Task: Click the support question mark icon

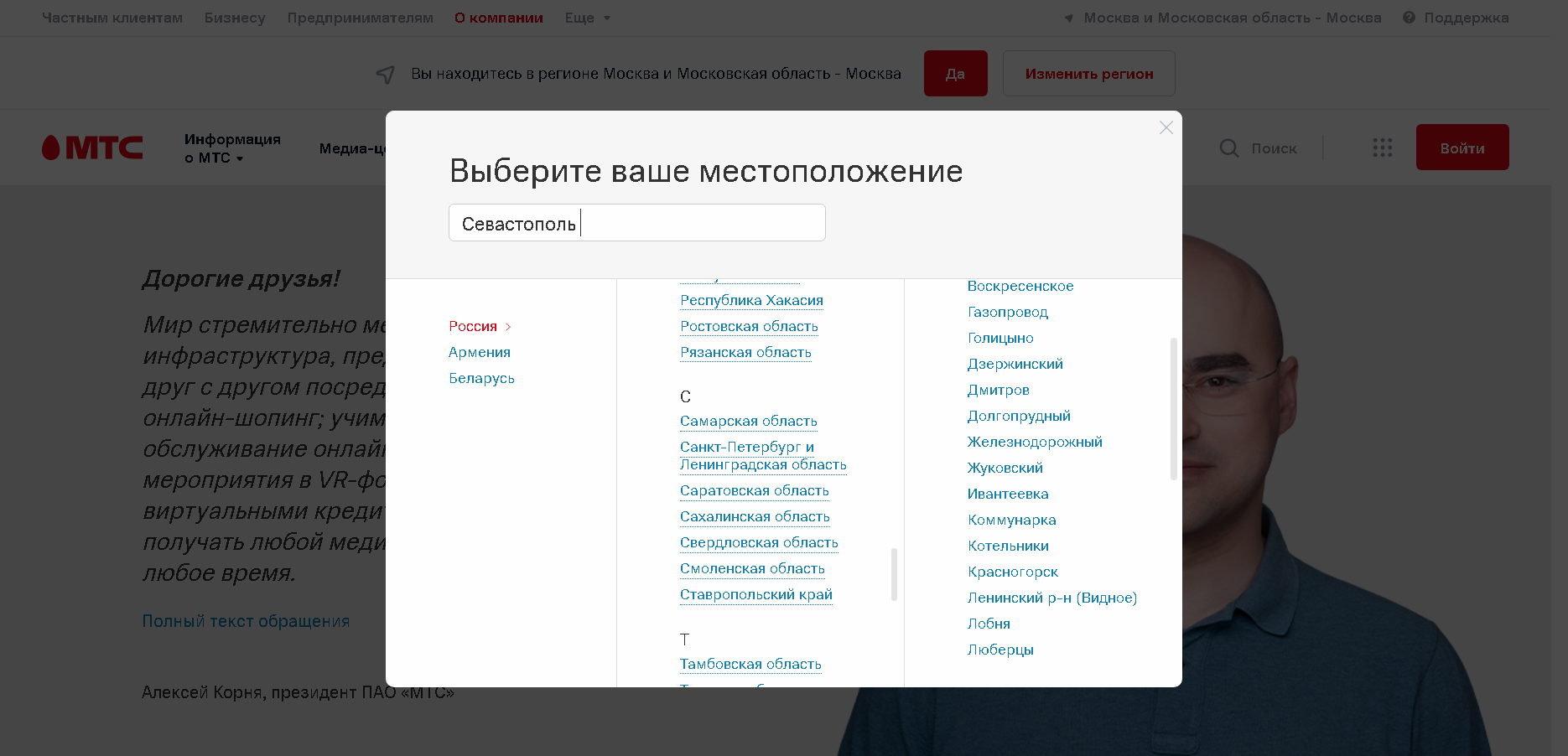Action: pos(1409,18)
